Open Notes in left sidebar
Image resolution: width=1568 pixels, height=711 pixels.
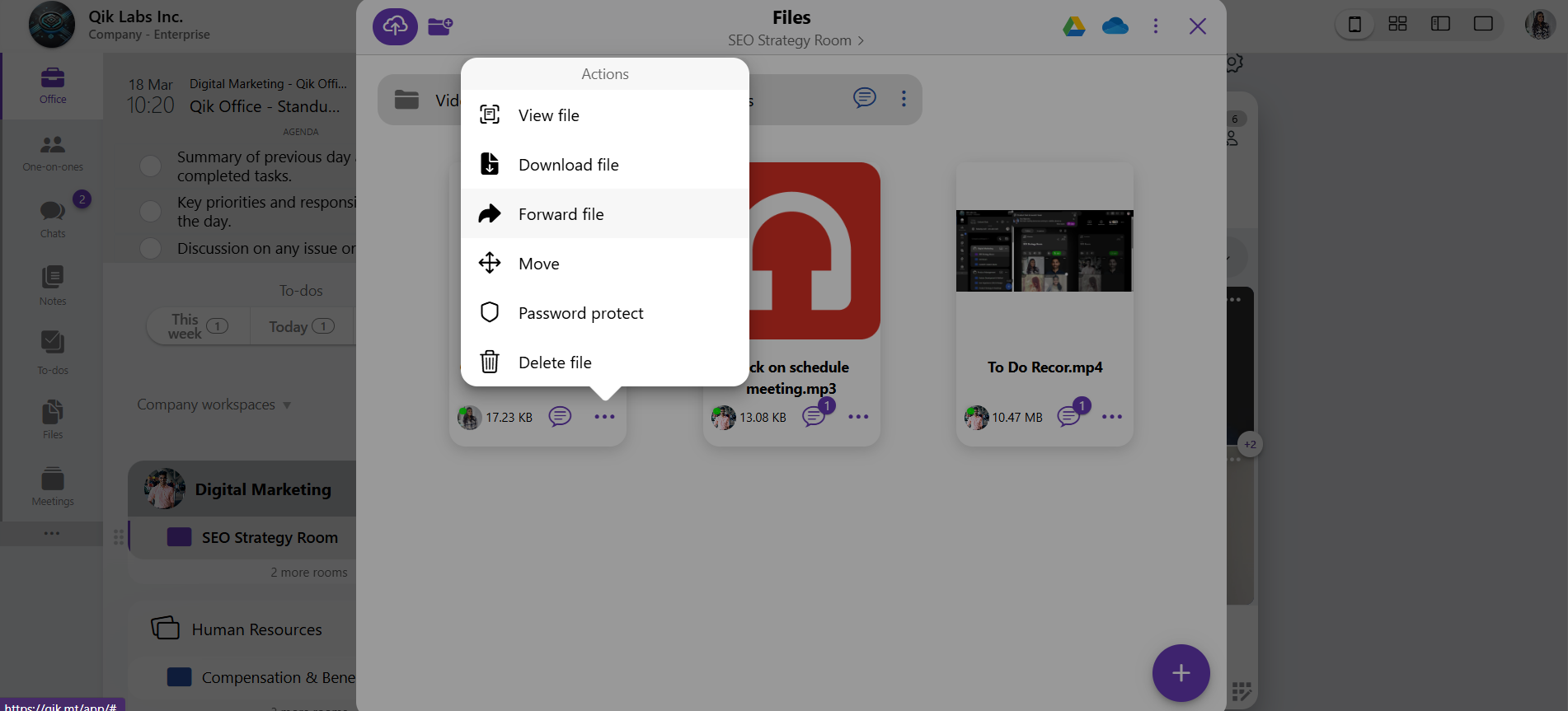point(53,285)
